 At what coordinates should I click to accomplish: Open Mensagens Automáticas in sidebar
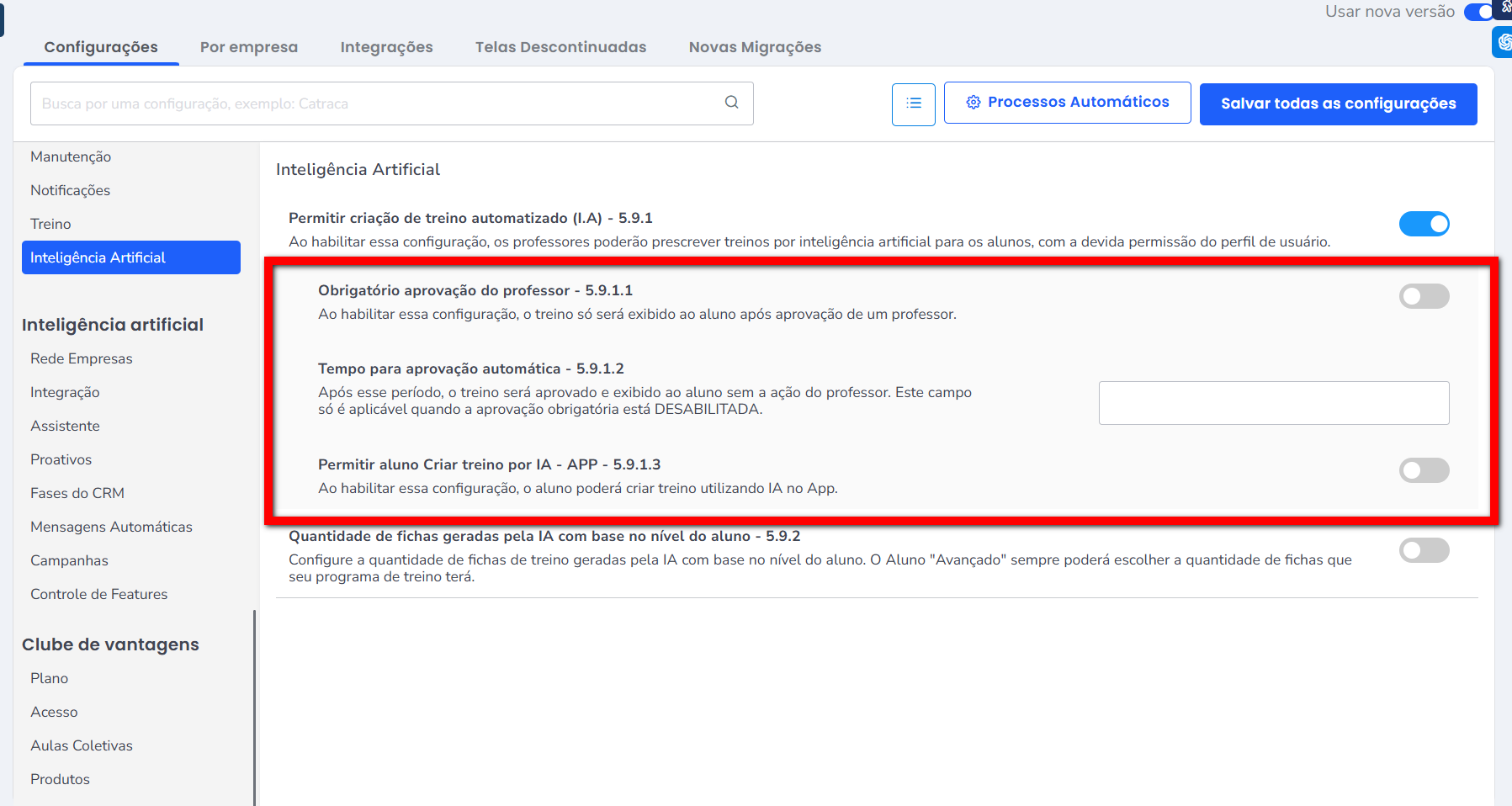click(111, 527)
